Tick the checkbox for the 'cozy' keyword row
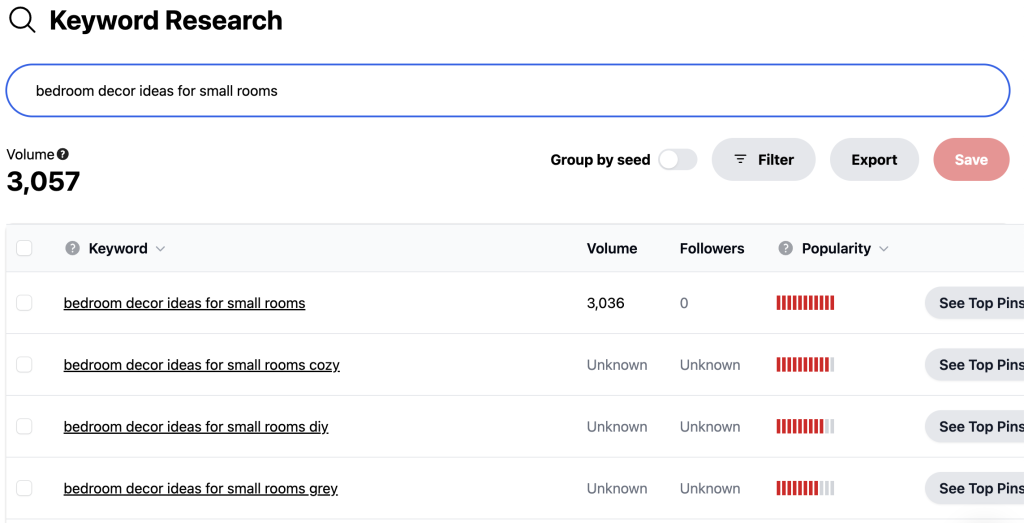Image resolution: width=1024 pixels, height=523 pixels. coord(24,365)
